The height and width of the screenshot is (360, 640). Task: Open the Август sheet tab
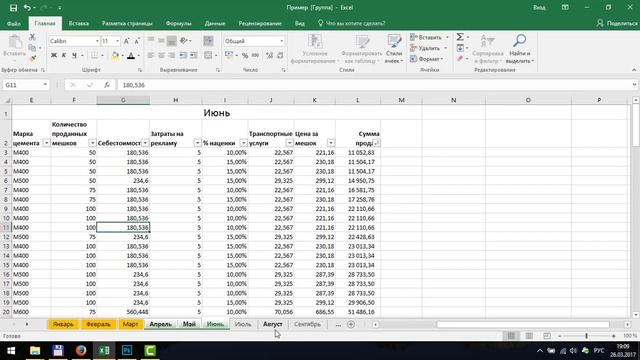point(273,324)
